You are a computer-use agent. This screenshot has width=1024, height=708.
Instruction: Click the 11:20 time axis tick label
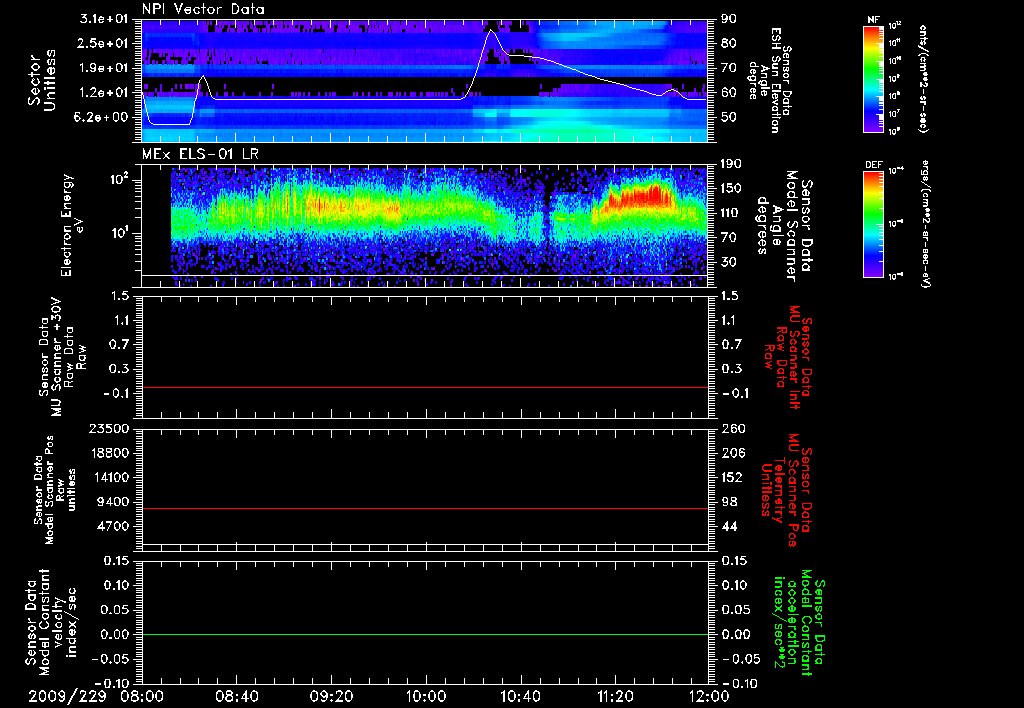pos(616,695)
